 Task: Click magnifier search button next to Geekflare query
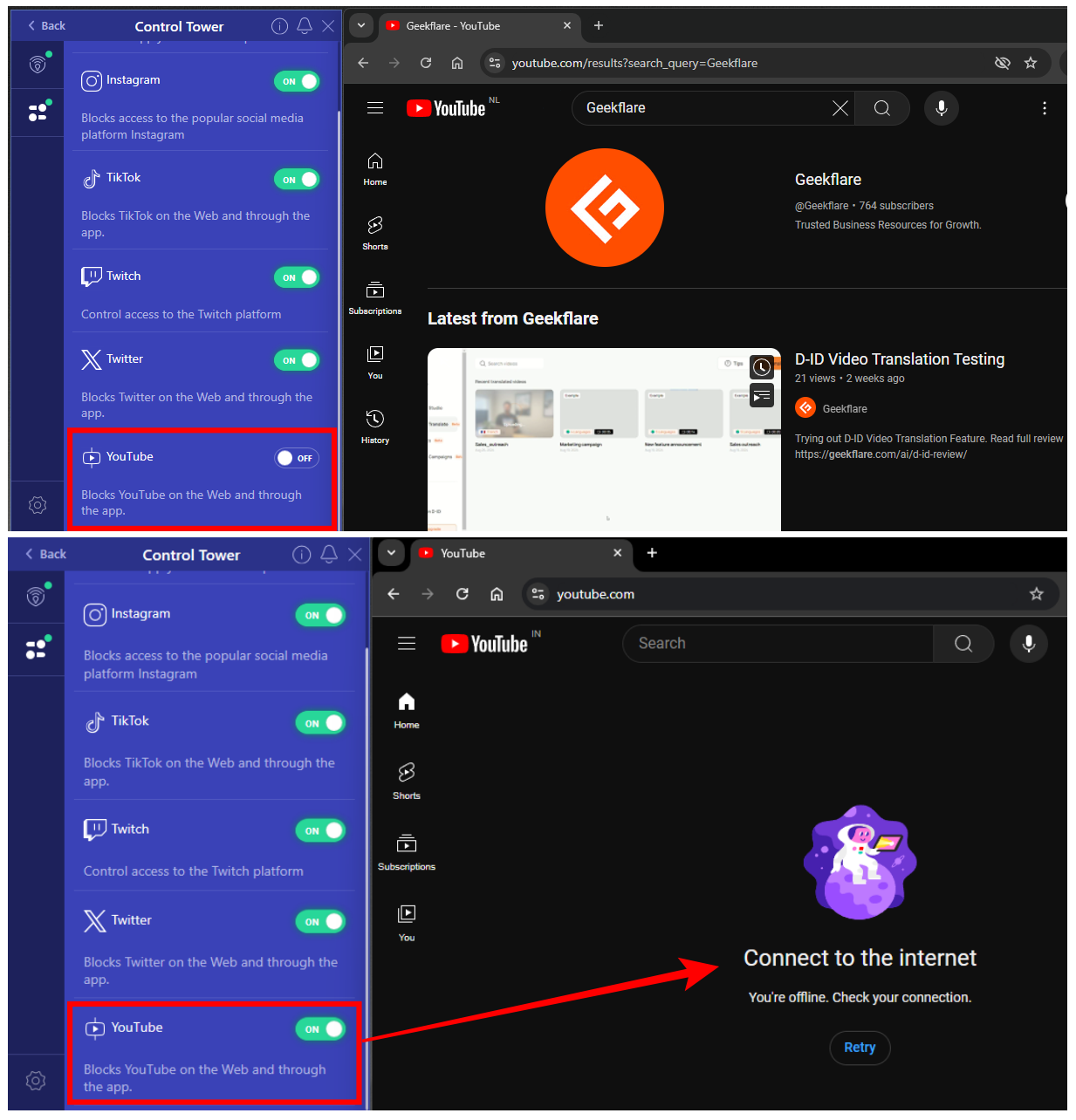coord(882,108)
